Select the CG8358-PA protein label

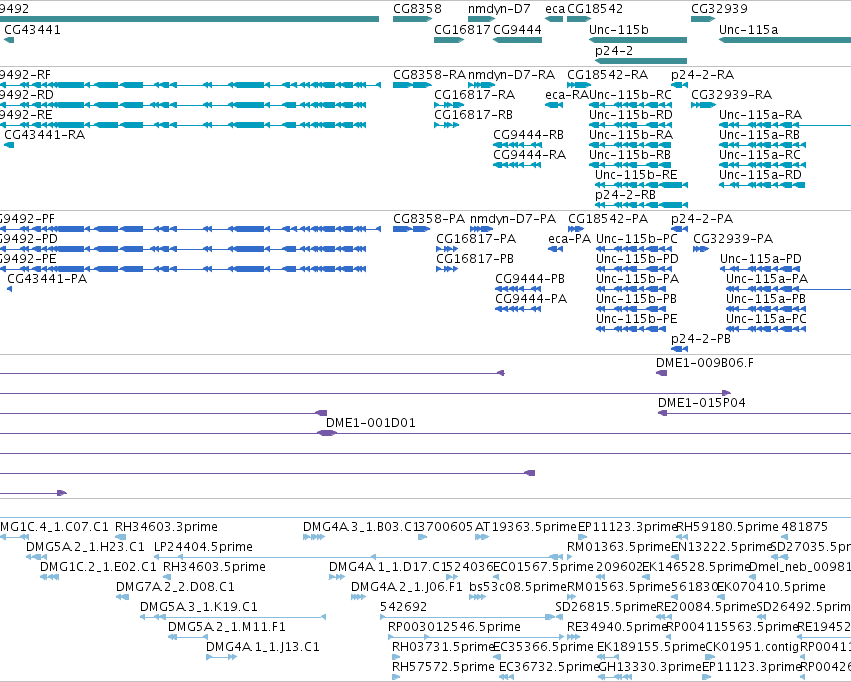pyautogui.click(x=429, y=219)
